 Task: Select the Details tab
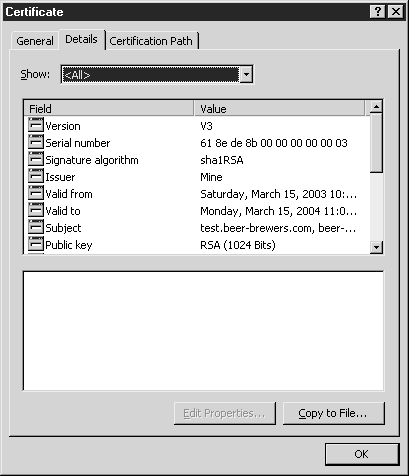point(81,39)
